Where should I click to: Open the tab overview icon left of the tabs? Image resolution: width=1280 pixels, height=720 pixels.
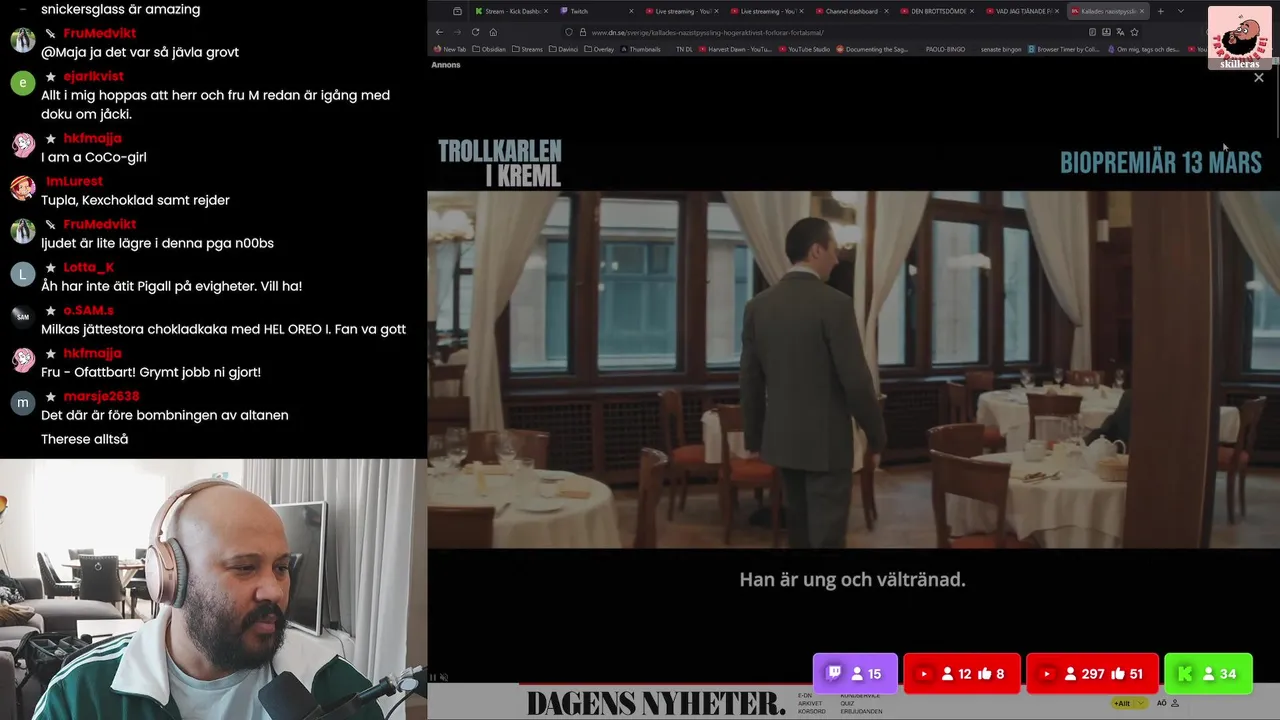point(457,11)
